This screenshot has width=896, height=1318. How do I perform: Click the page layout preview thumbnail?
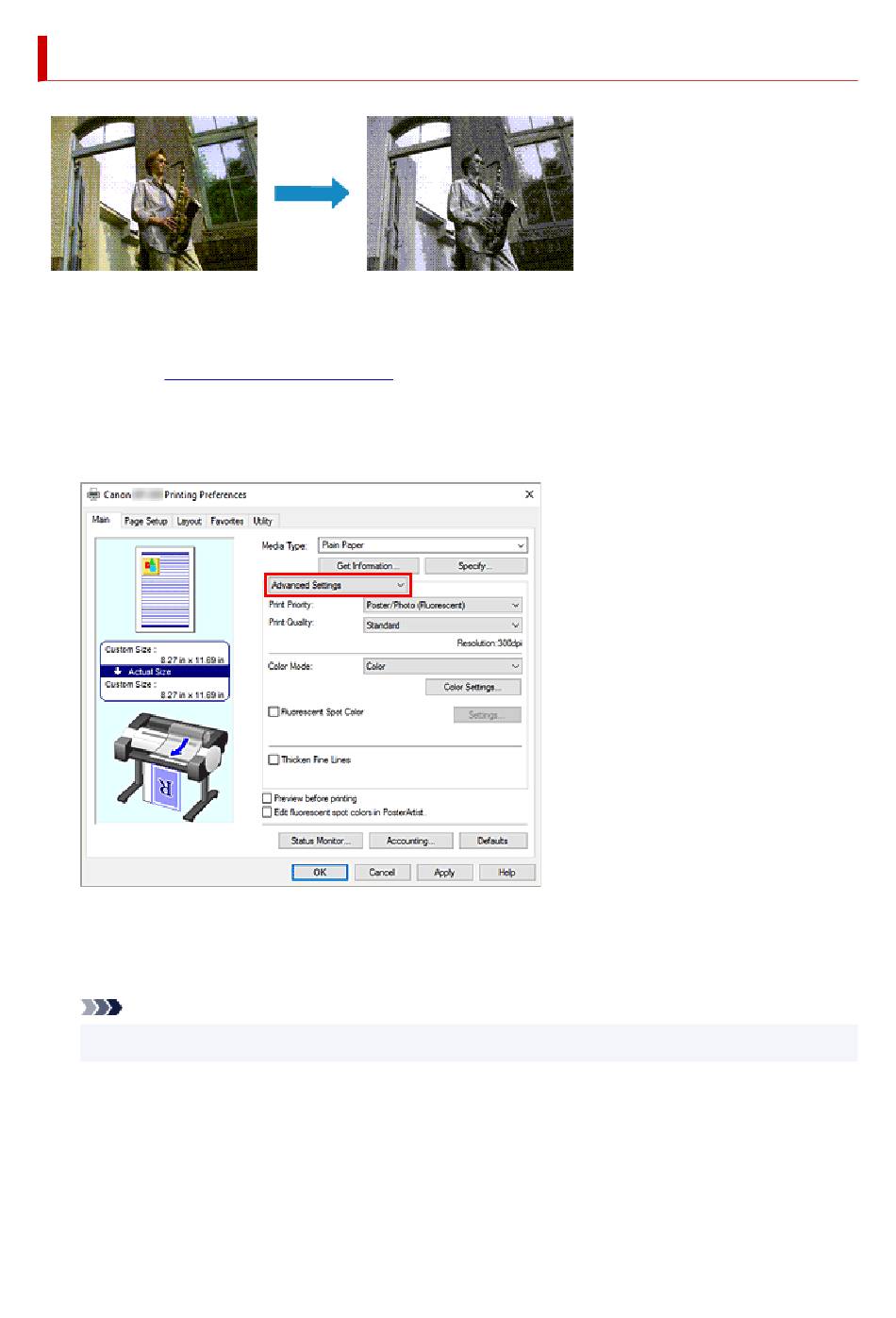click(165, 589)
